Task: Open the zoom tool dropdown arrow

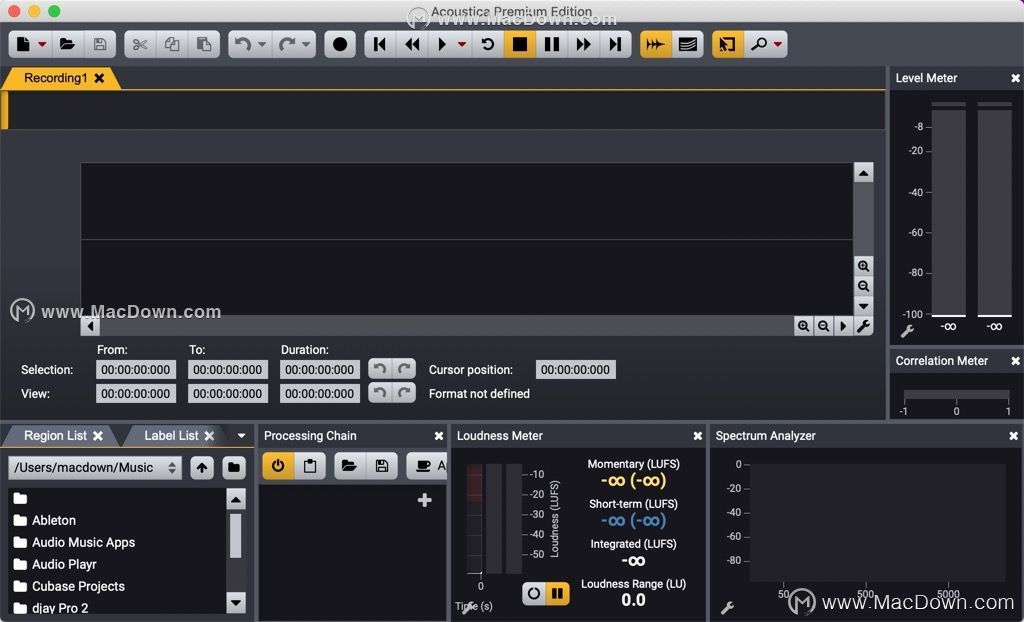Action: point(778,44)
